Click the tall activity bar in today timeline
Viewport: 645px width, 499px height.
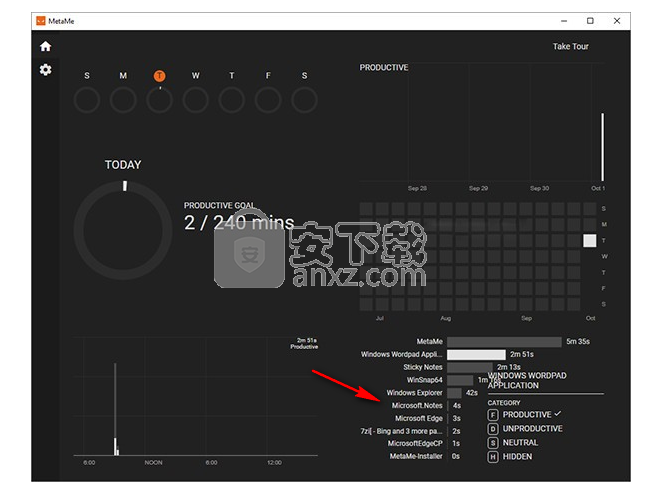pyautogui.click(x=115, y=409)
